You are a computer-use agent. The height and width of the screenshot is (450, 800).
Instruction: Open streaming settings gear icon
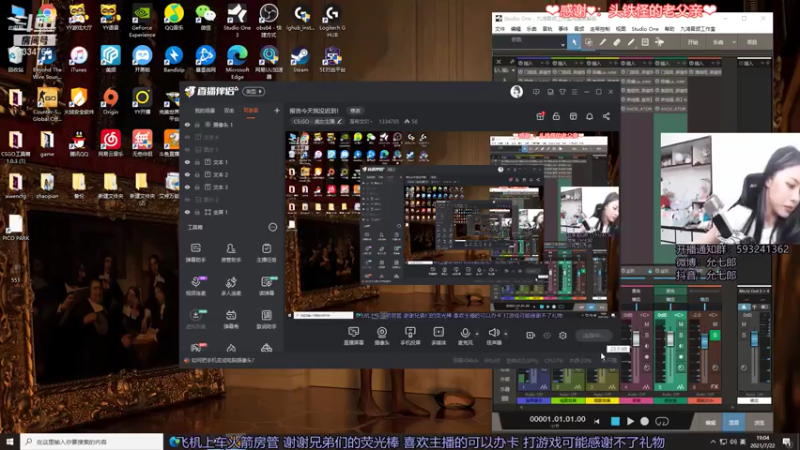point(563,335)
